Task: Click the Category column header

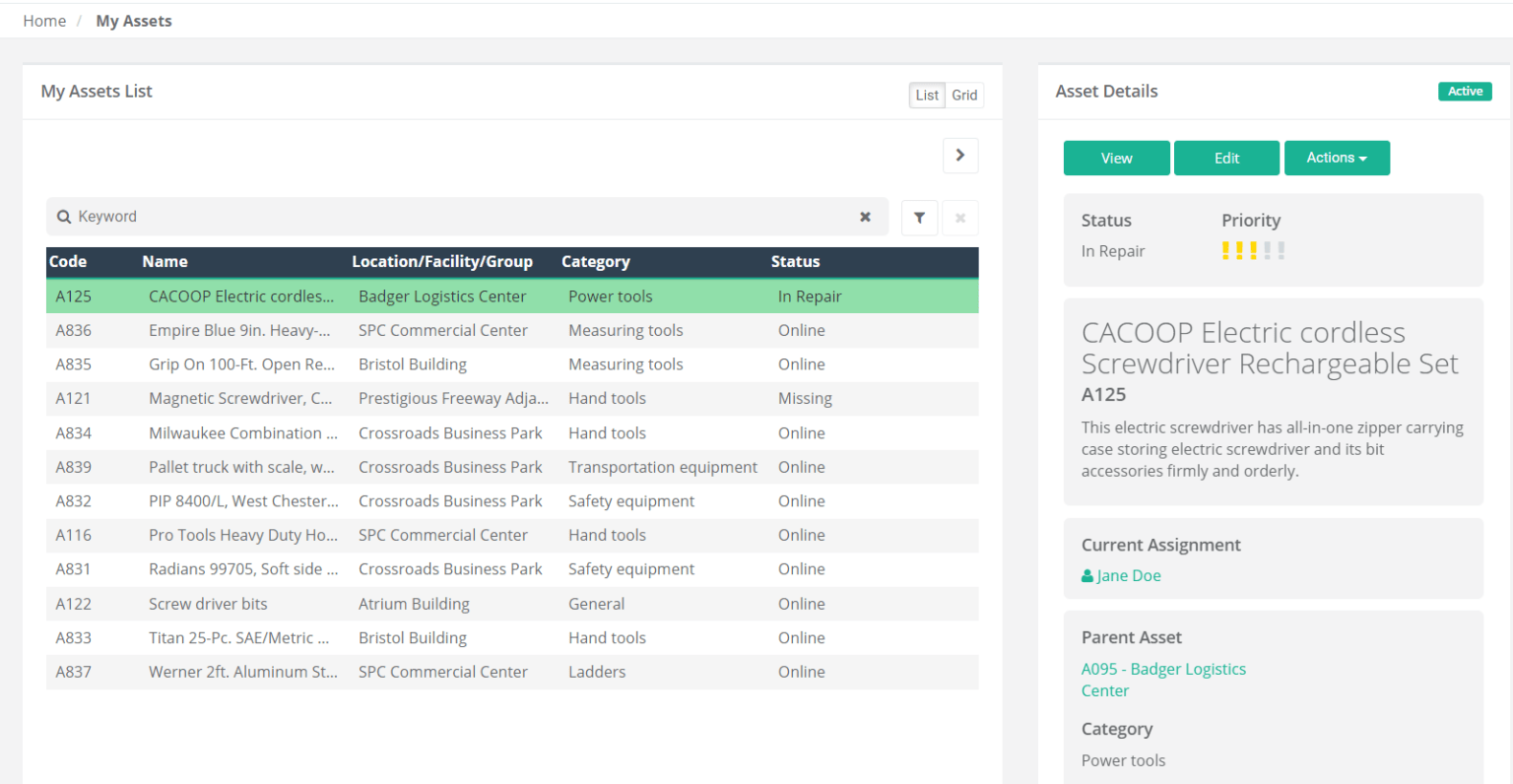Action: [596, 261]
